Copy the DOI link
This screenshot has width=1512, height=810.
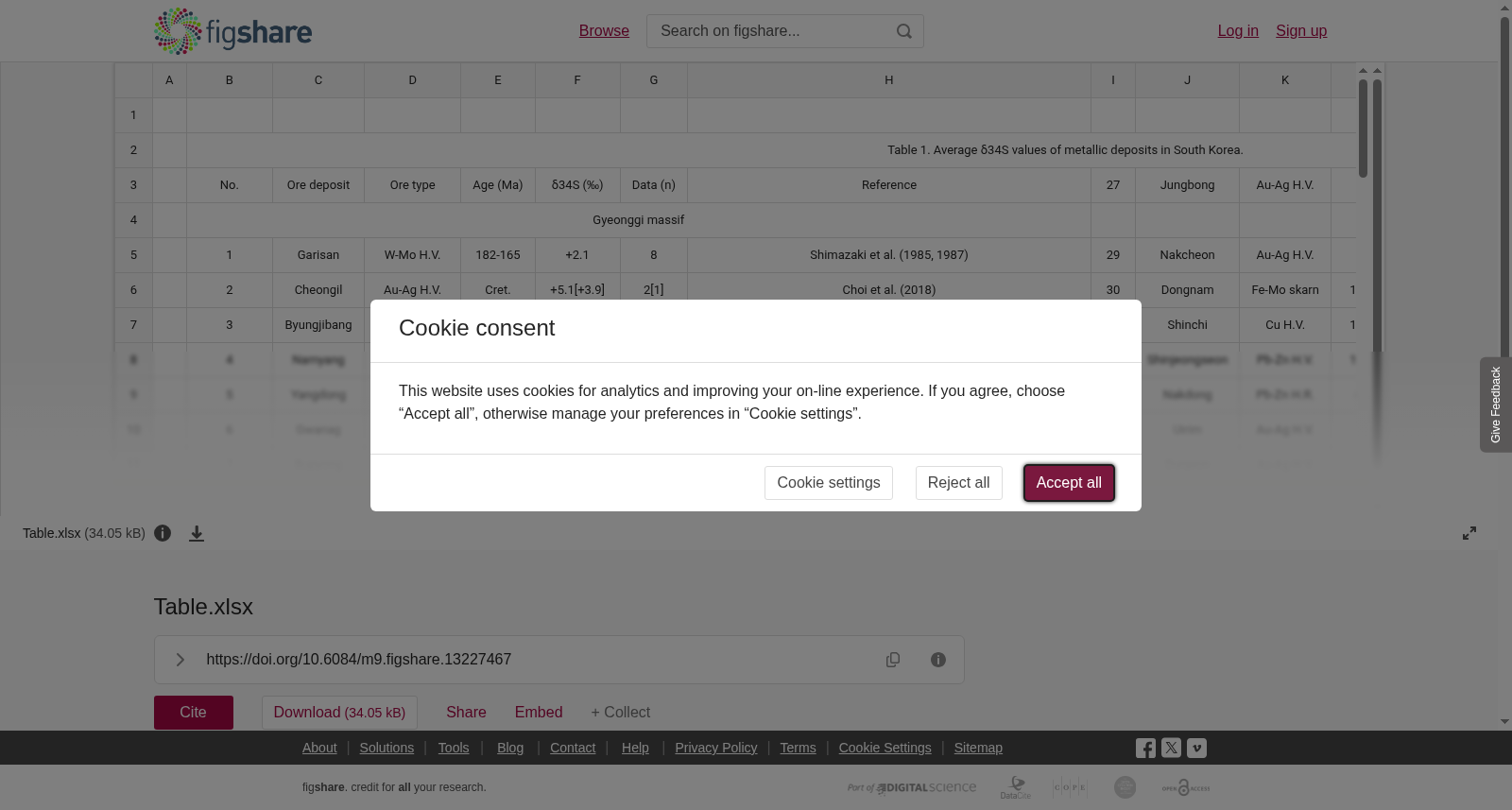click(x=893, y=660)
